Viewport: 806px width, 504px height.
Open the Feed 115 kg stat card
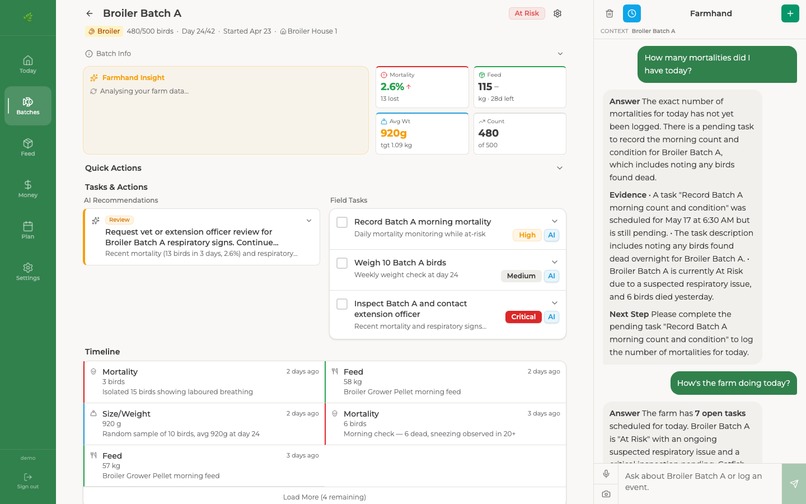[520, 87]
